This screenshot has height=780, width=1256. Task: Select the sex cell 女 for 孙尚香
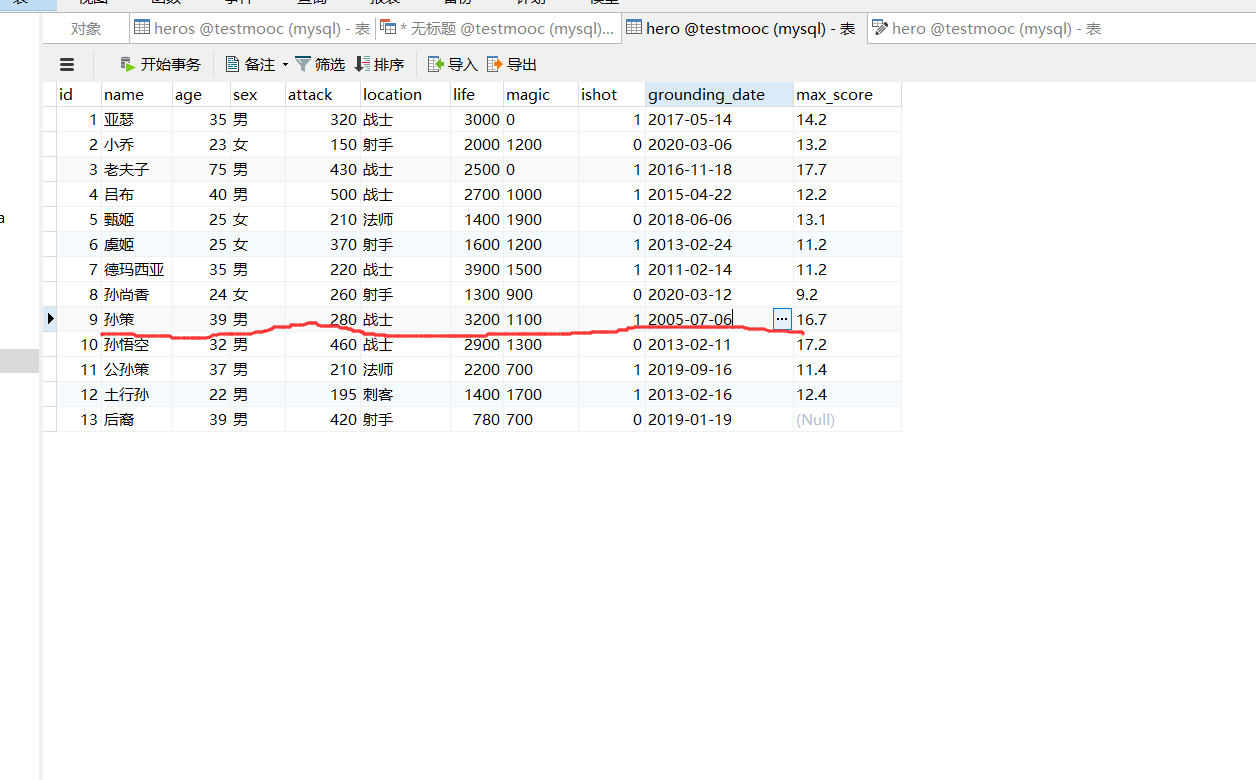(x=258, y=294)
